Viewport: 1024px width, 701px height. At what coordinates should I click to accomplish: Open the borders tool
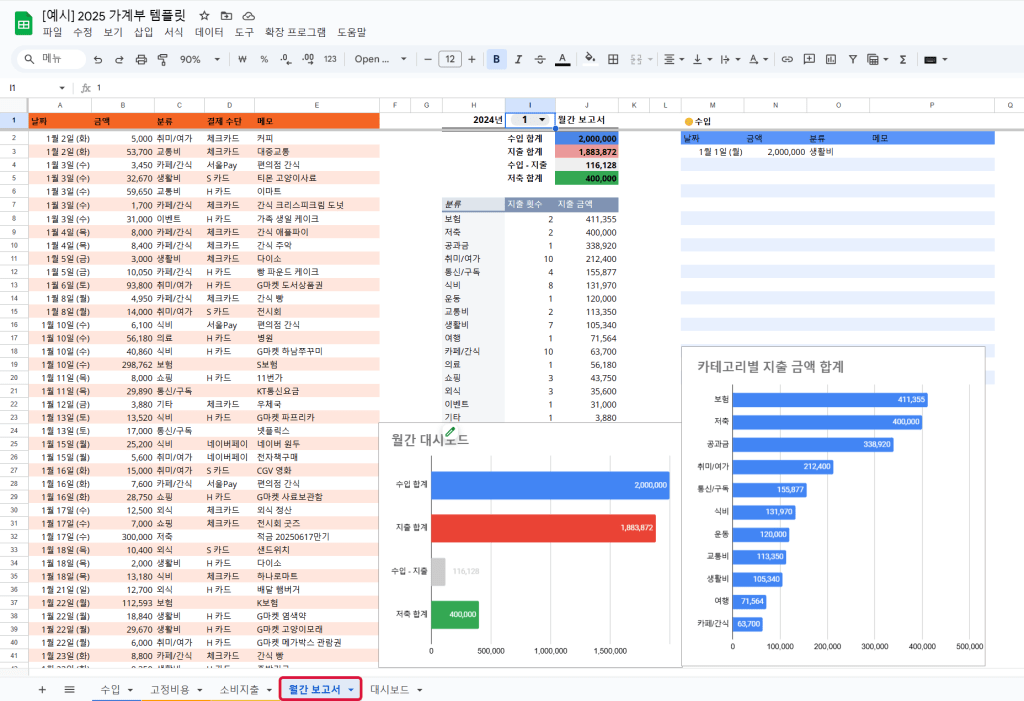[613, 59]
